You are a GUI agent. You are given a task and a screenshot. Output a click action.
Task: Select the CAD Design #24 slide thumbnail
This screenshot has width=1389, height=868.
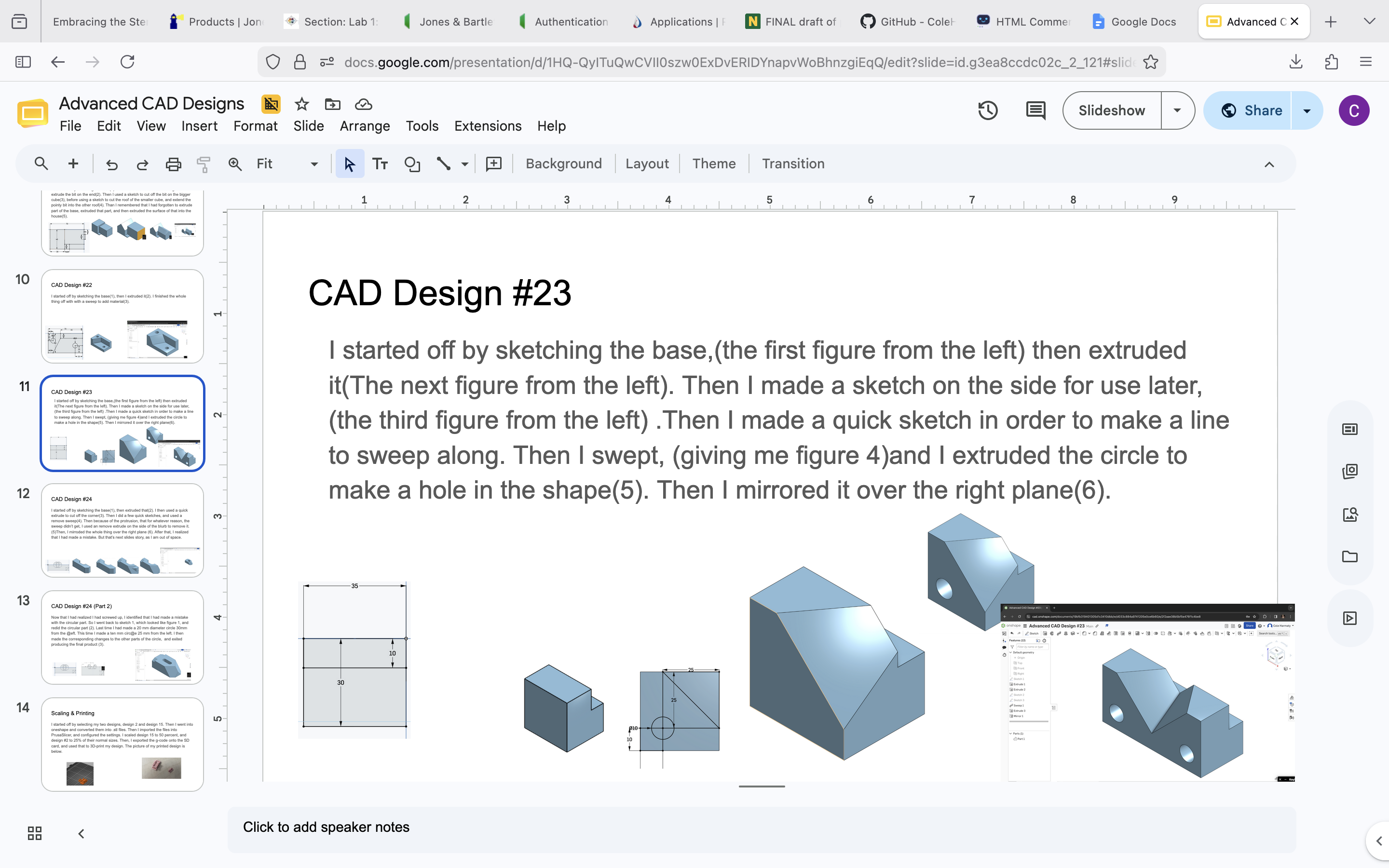point(122,530)
